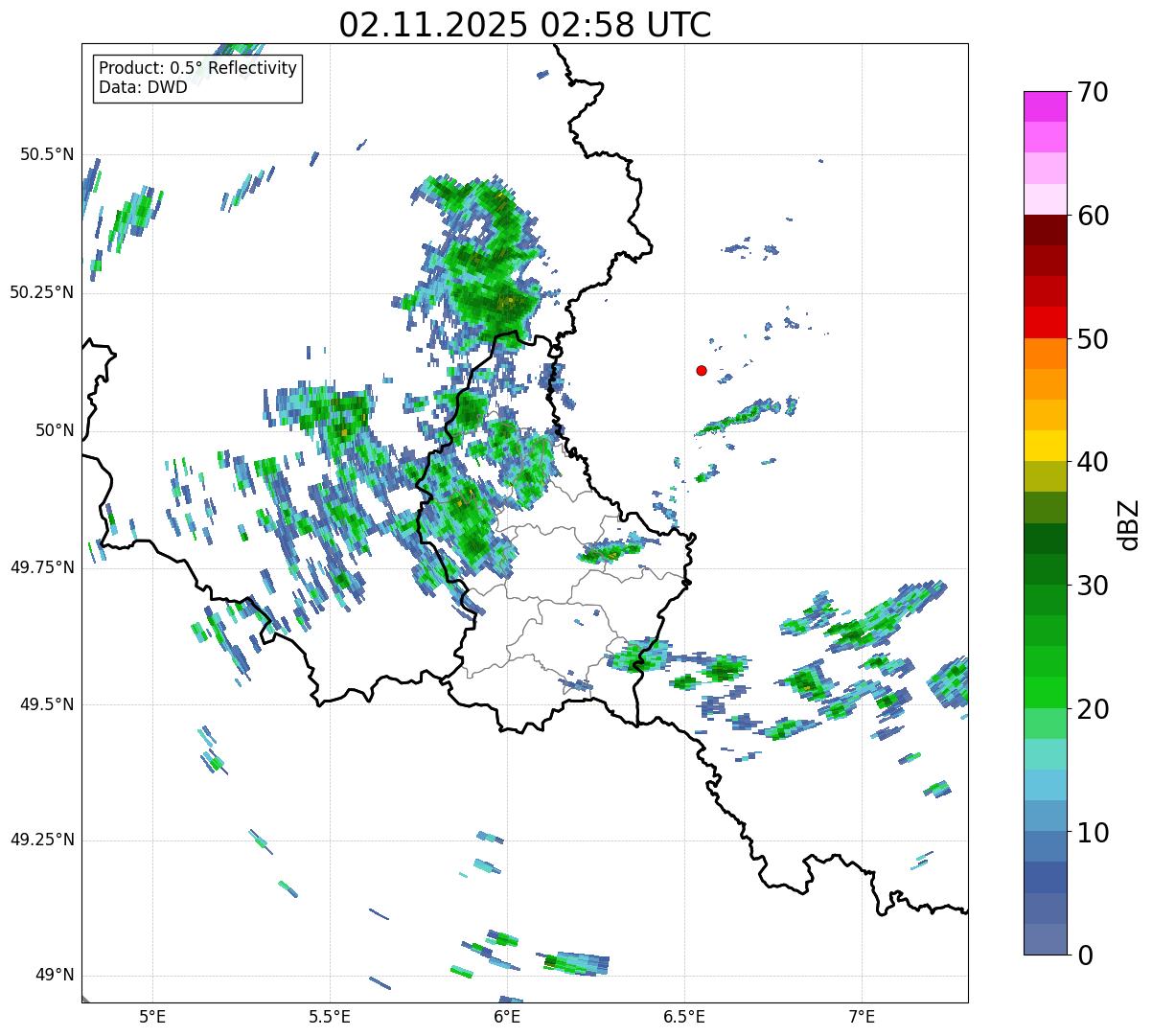1152x1036 pixels.
Task: Click the latitude label "50.5°N"
Action: click(47, 154)
